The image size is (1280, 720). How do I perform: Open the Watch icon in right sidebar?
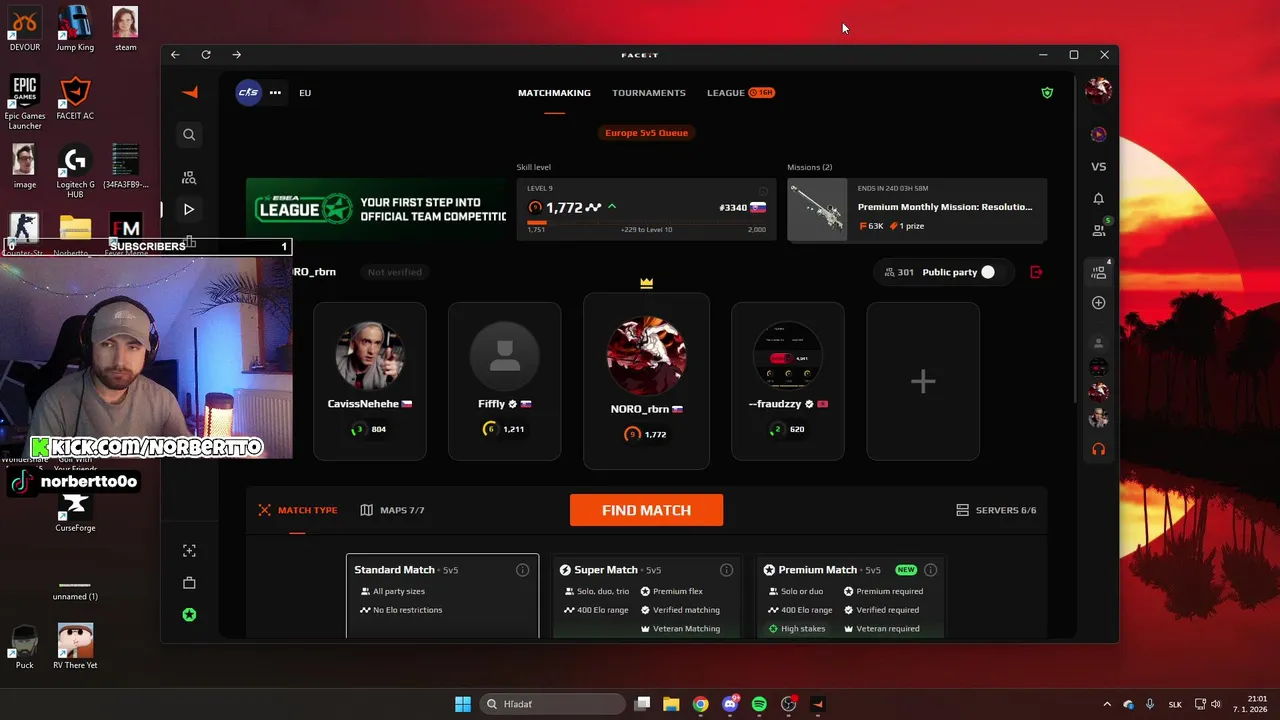click(x=1098, y=134)
